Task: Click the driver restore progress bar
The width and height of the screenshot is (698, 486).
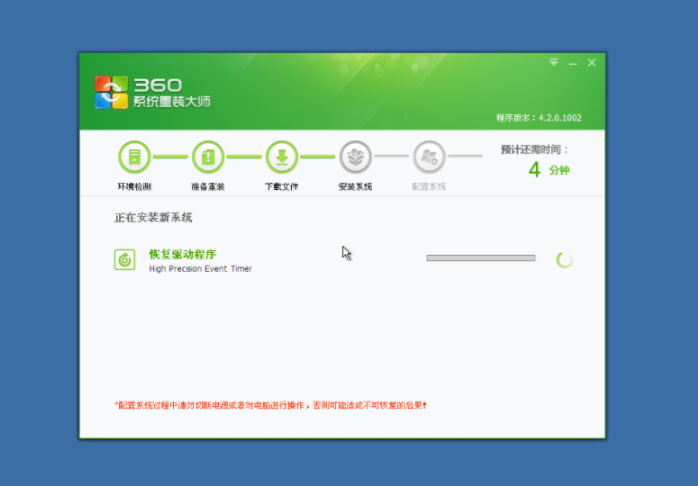Action: 480,258
